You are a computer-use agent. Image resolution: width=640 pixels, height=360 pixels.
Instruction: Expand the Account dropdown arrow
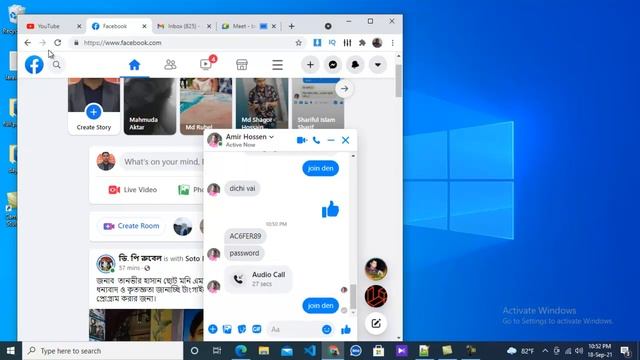tap(378, 64)
